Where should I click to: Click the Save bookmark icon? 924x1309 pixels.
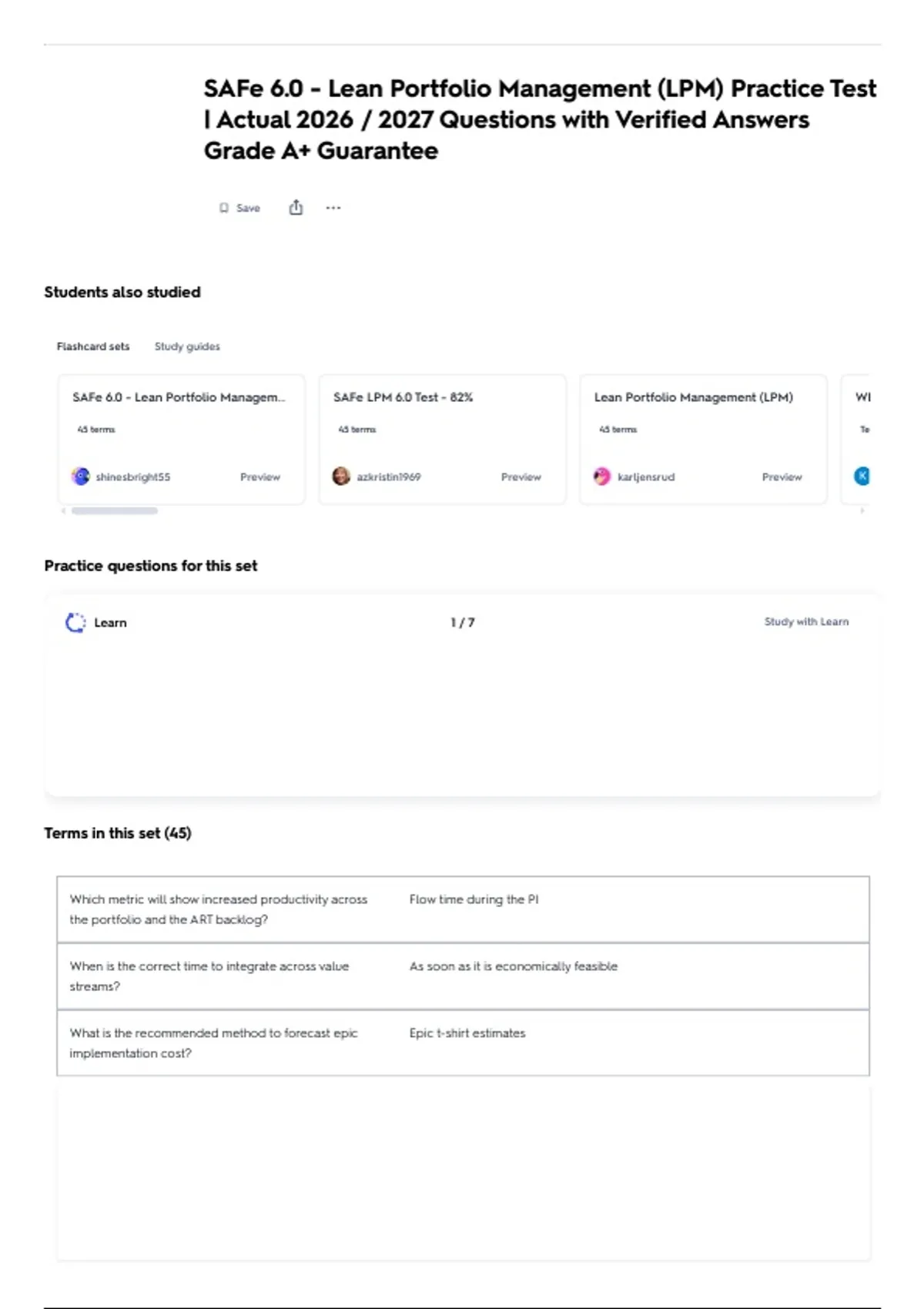[223, 208]
